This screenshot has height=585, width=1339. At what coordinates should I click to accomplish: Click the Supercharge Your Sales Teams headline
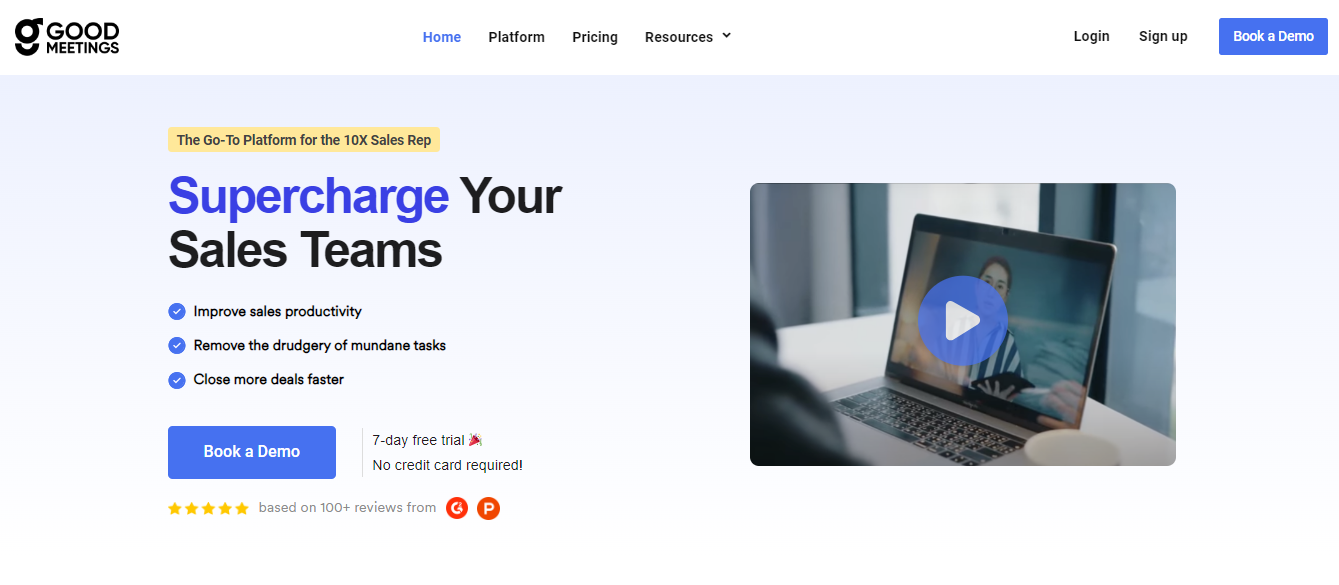pyautogui.click(x=365, y=222)
